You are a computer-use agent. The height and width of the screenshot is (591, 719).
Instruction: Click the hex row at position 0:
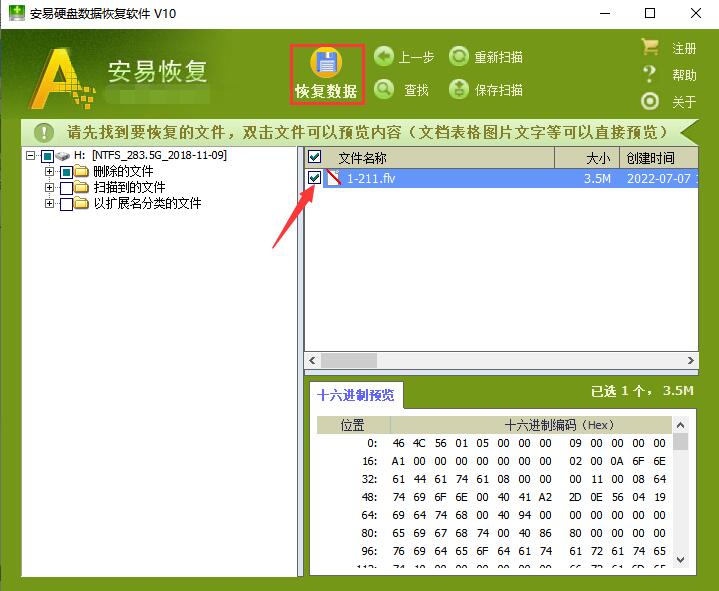tap(494, 443)
